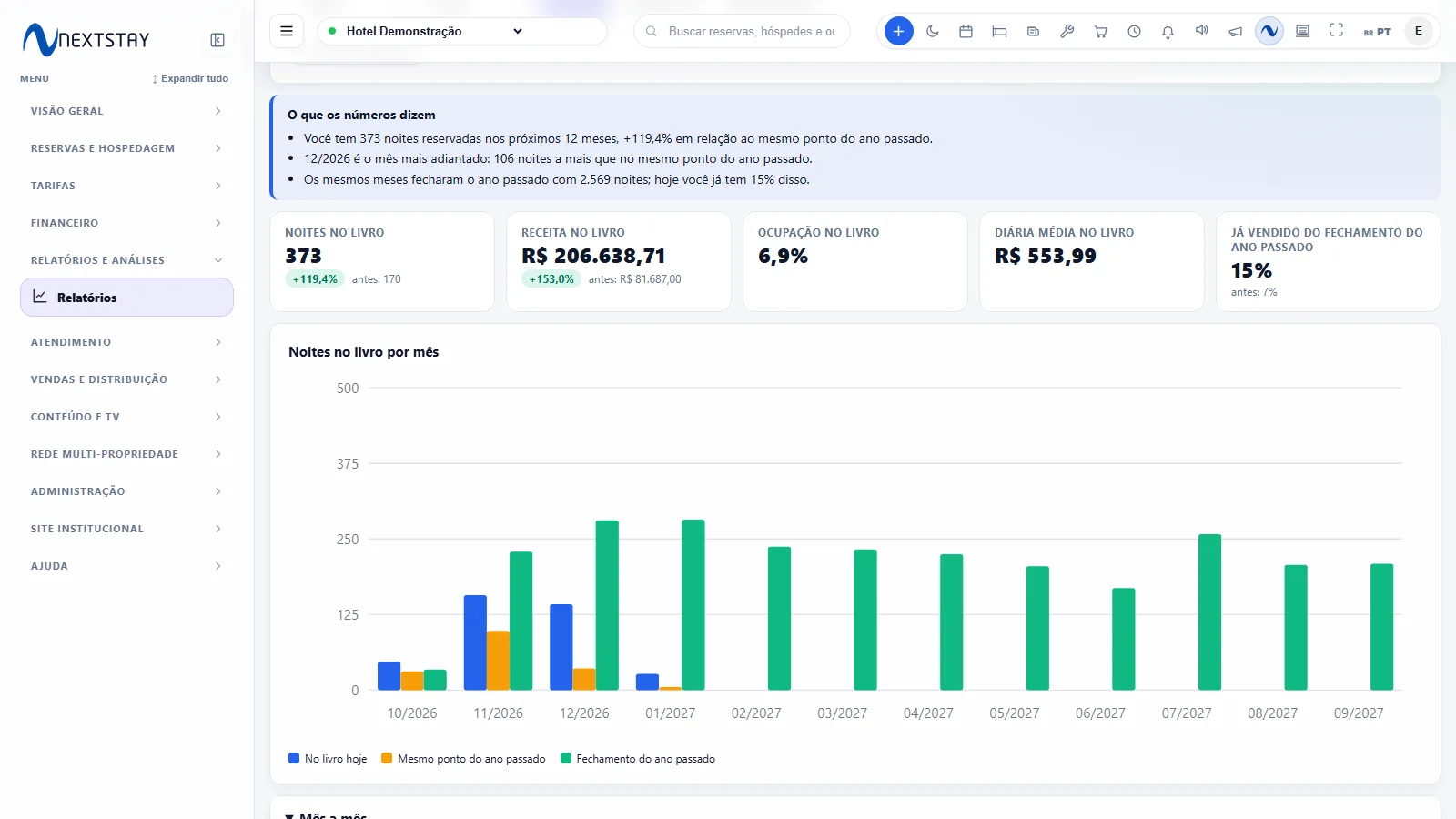The image size is (1456, 819).
Task: Click the 12/2026 blue bar in chart
Action: click(x=561, y=647)
